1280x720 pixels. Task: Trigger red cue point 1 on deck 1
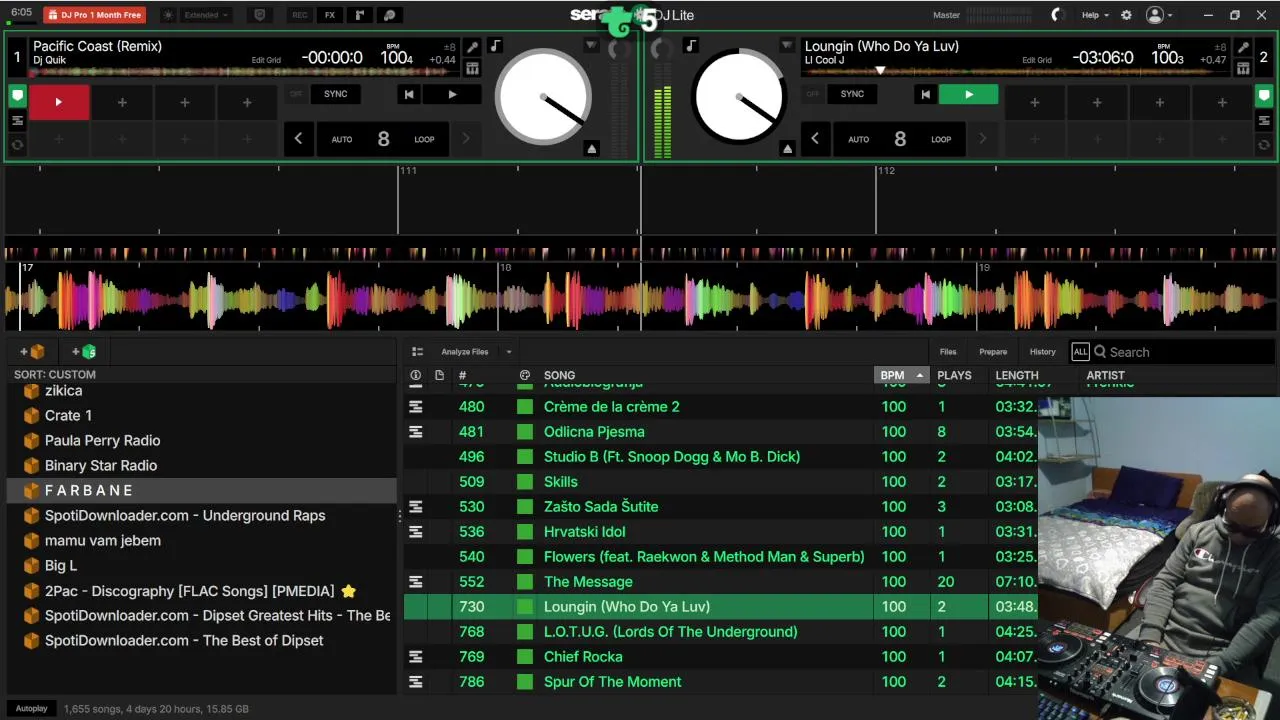coord(59,102)
